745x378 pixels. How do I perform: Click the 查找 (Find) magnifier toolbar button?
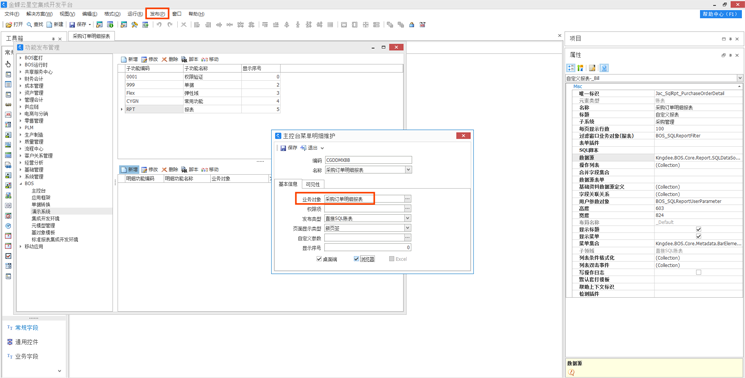click(34, 24)
